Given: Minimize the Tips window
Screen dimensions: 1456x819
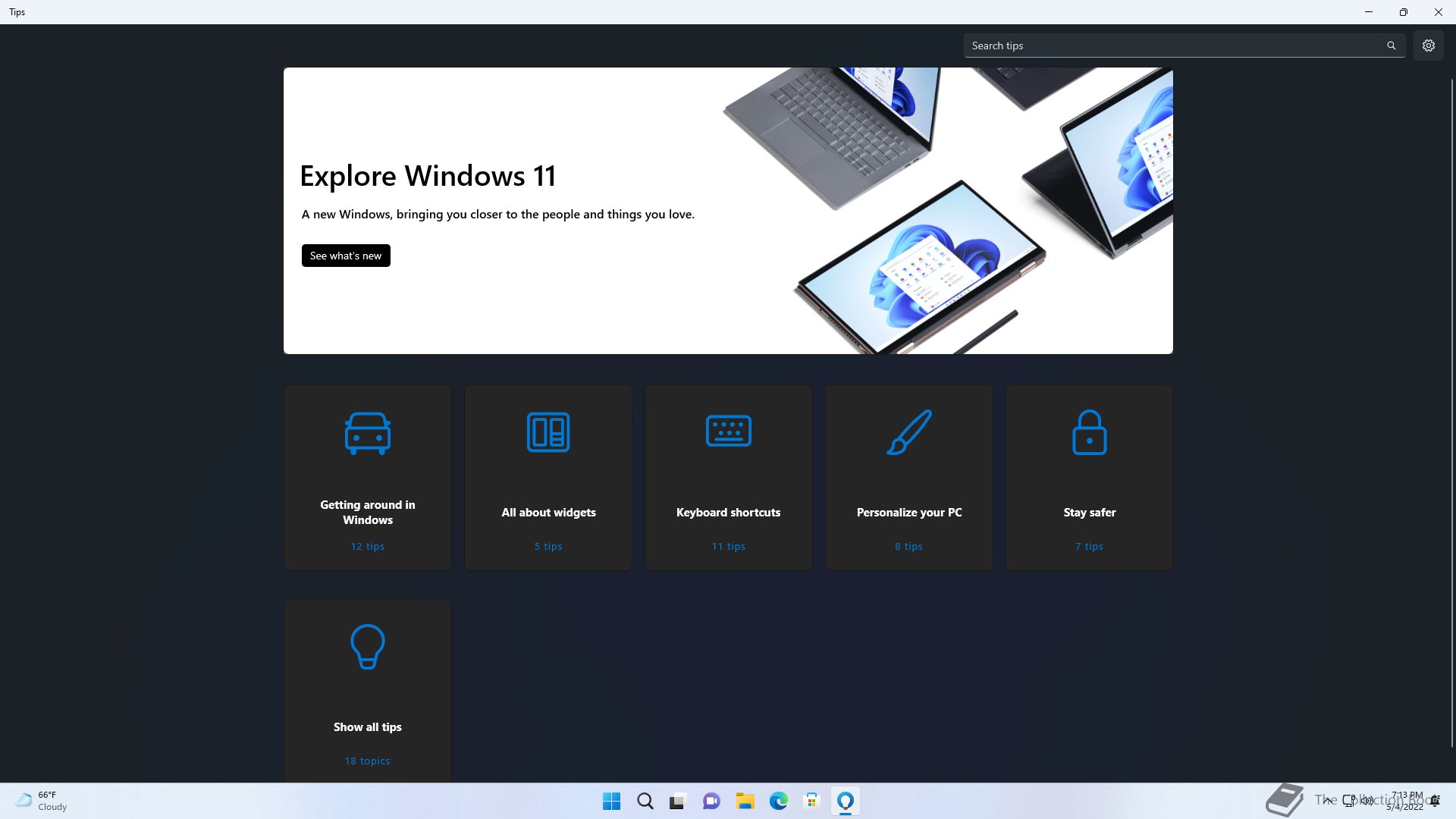Looking at the screenshot, I should pyautogui.click(x=1369, y=12).
